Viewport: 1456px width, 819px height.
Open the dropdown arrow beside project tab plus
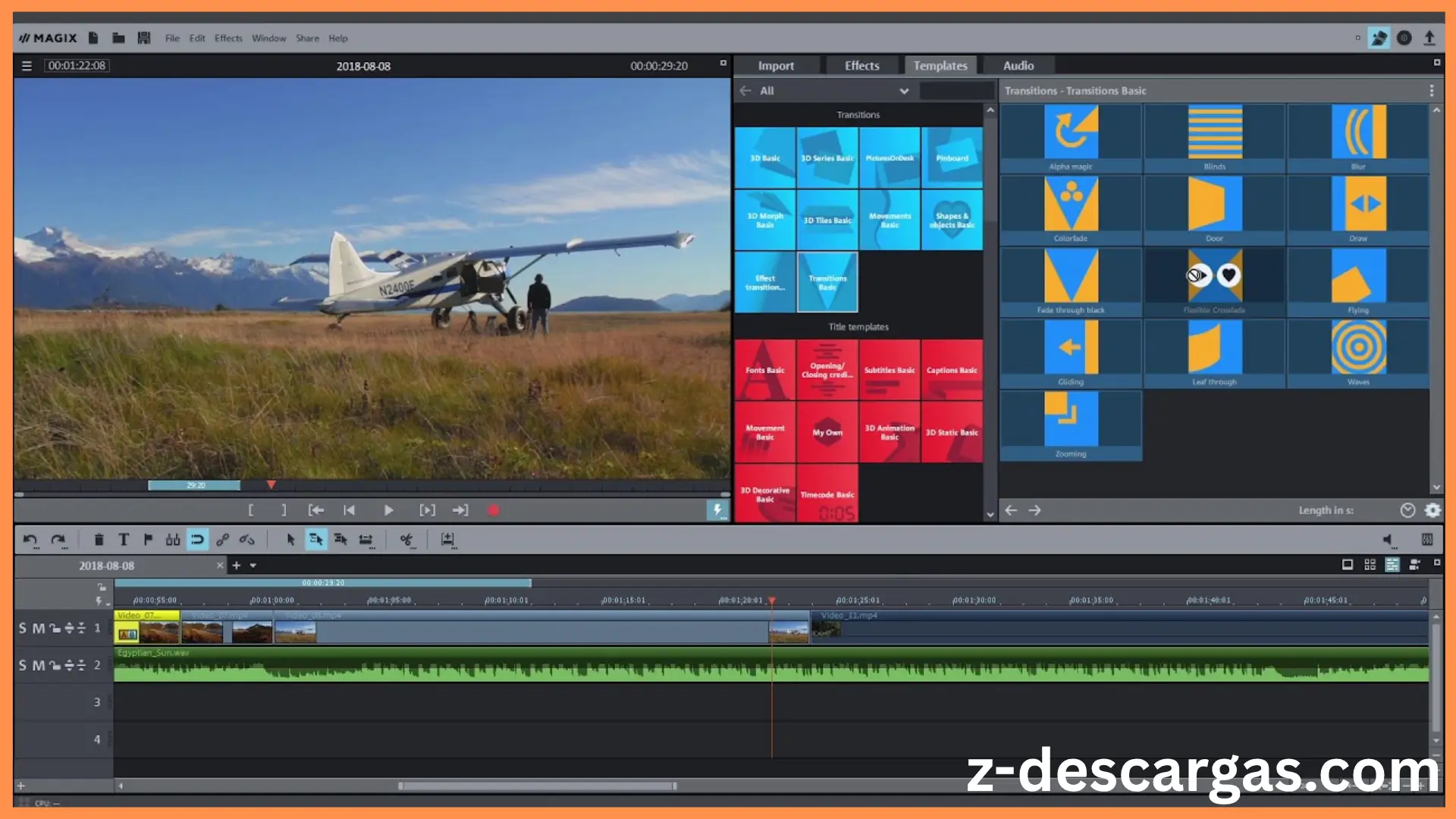click(253, 566)
